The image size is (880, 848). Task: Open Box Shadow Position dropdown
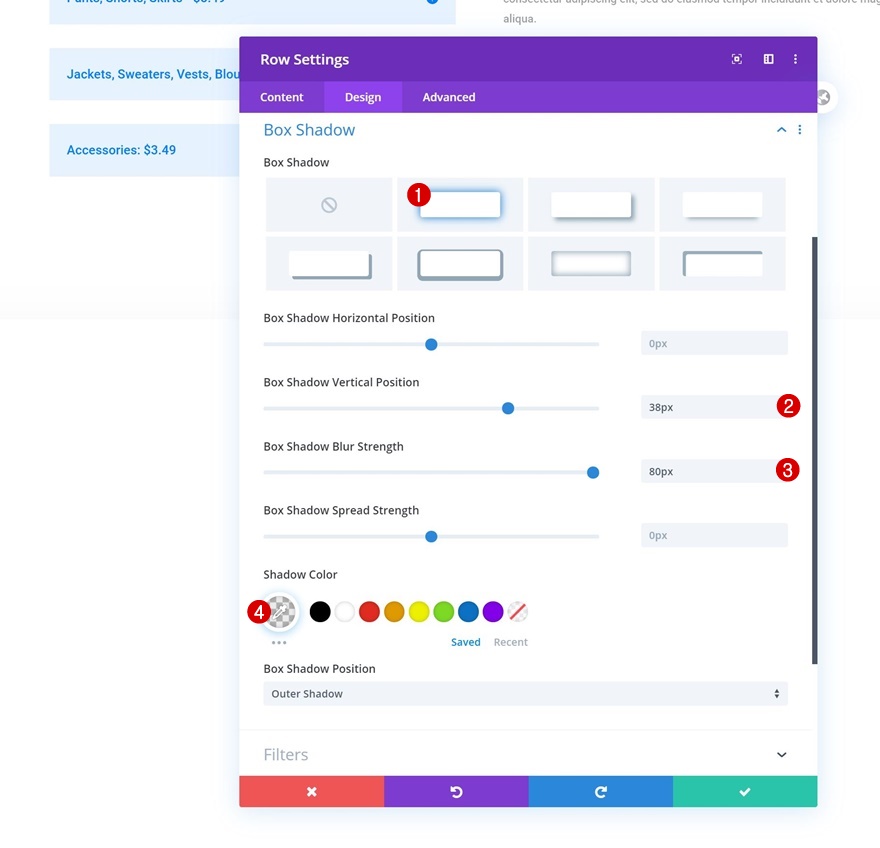[525, 694]
